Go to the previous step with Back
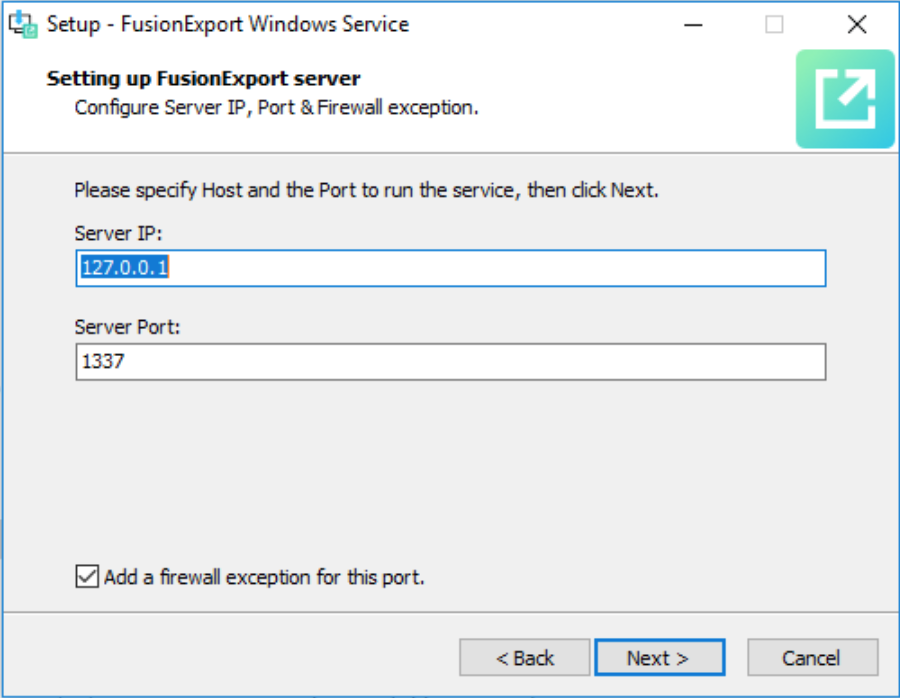900x698 pixels. click(x=525, y=658)
